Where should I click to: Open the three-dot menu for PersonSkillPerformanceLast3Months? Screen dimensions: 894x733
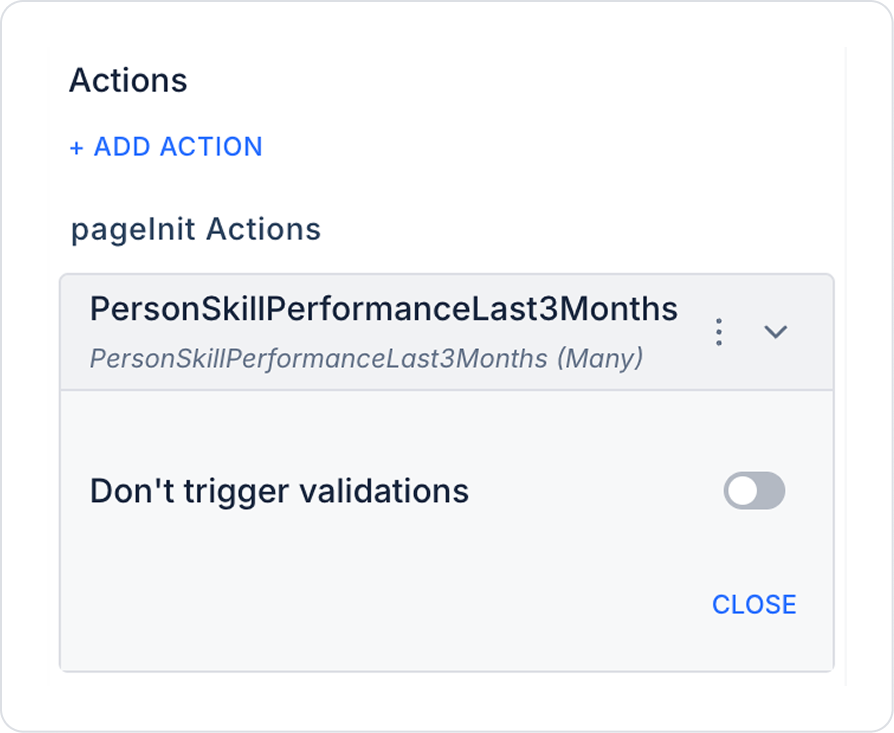click(x=719, y=332)
